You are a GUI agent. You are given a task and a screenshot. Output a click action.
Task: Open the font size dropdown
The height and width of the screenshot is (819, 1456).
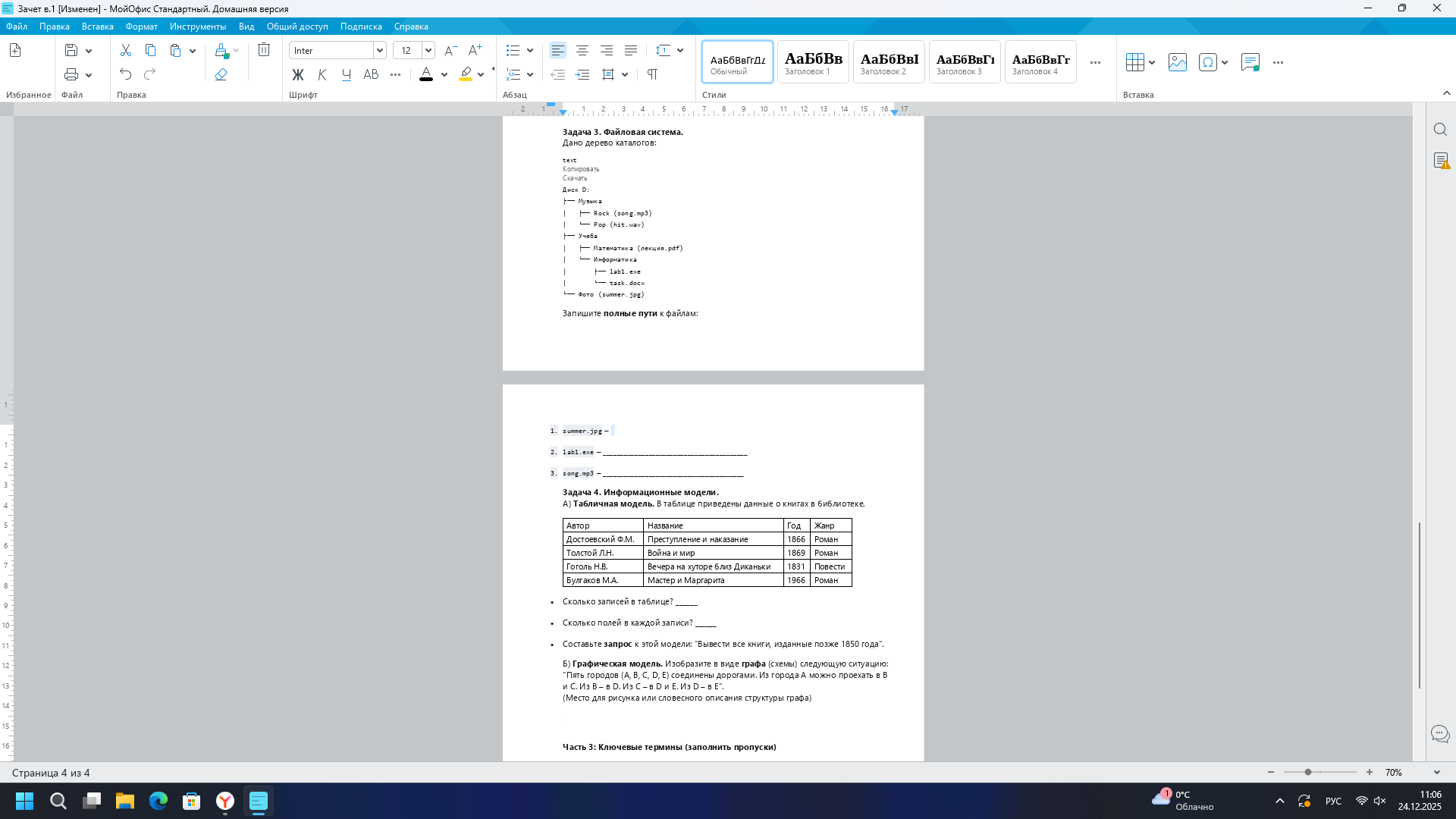pos(428,51)
